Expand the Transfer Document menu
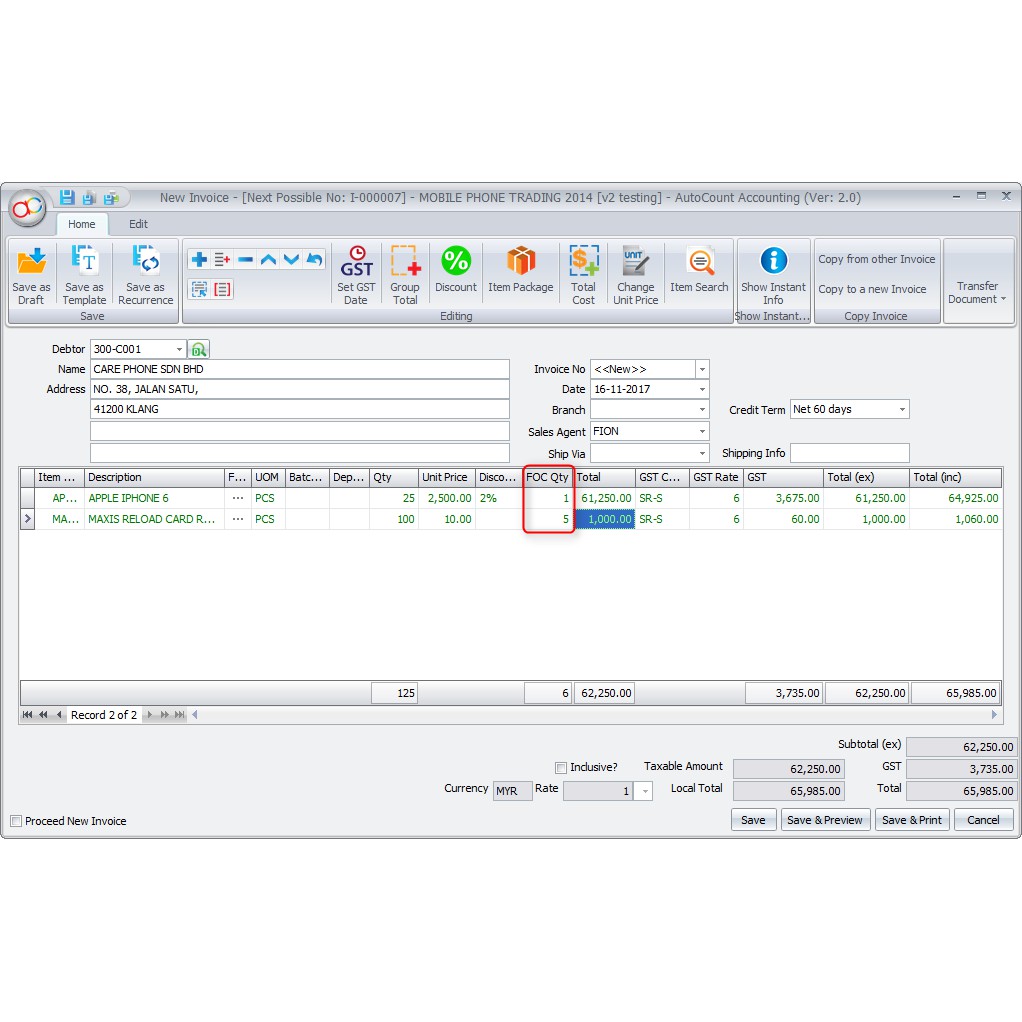This screenshot has width=1022, height=1022. 977,292
